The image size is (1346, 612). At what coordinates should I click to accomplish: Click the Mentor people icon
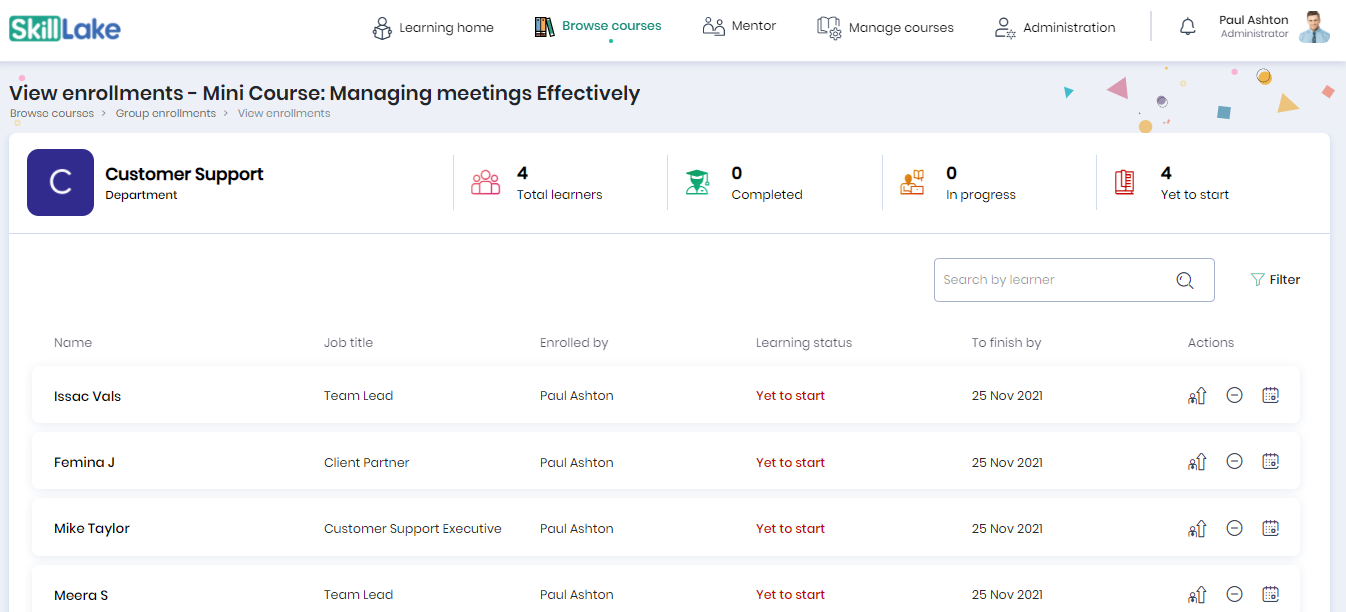coord(714,27)
